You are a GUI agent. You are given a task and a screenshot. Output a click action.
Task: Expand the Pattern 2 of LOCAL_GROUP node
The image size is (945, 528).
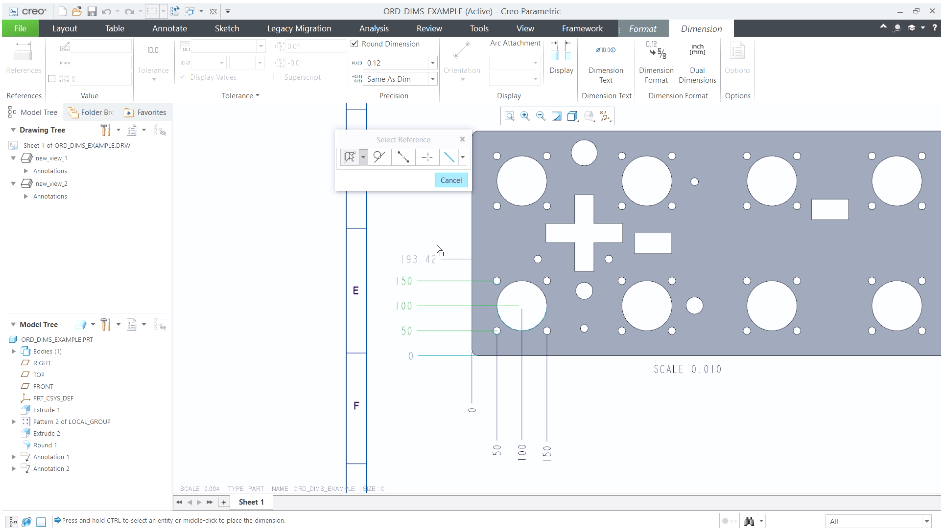coord(13,422)
